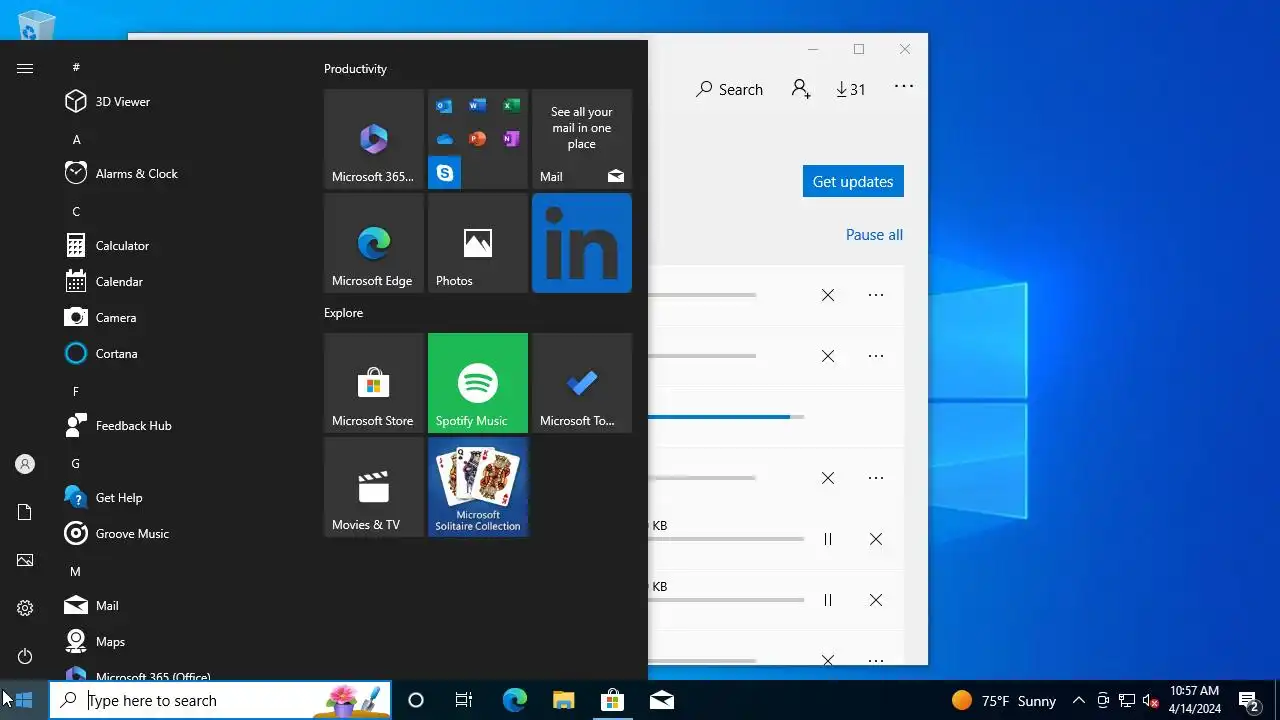Open the LinkedIn tile
The image size is (1280, 720).
coord(582,243)
